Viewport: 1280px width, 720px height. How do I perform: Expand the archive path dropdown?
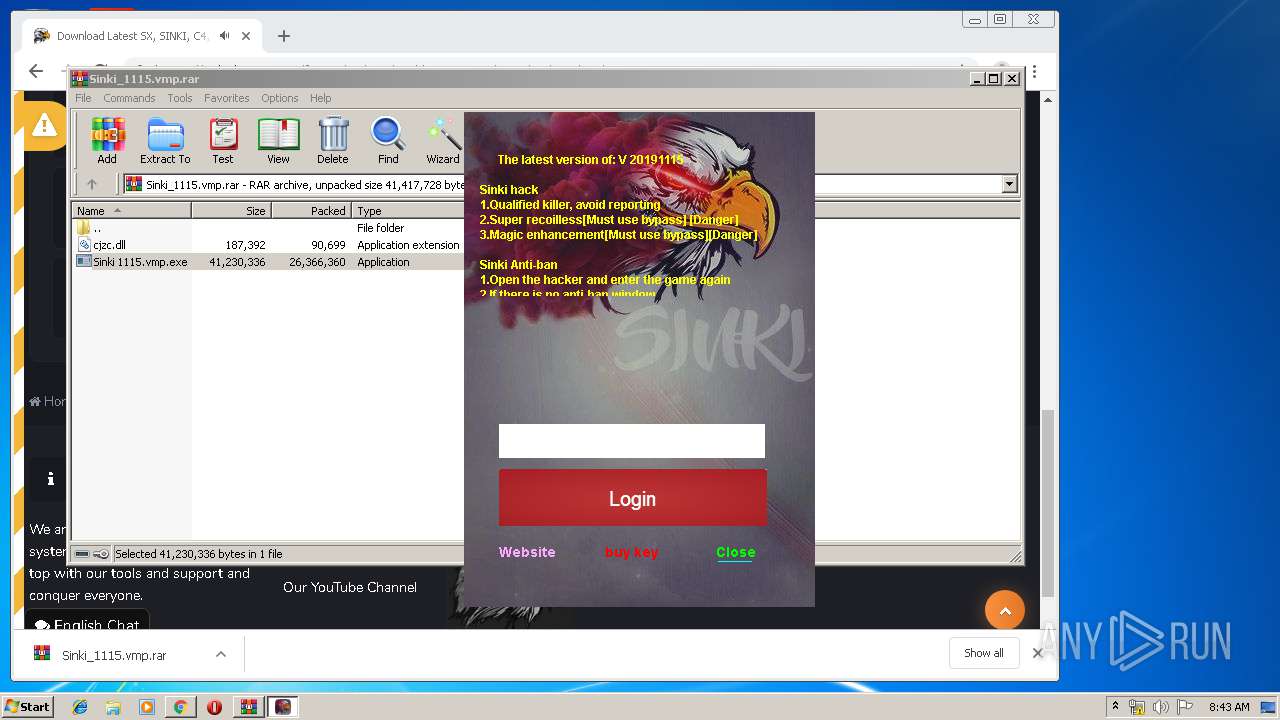(x=1009, y=184)
